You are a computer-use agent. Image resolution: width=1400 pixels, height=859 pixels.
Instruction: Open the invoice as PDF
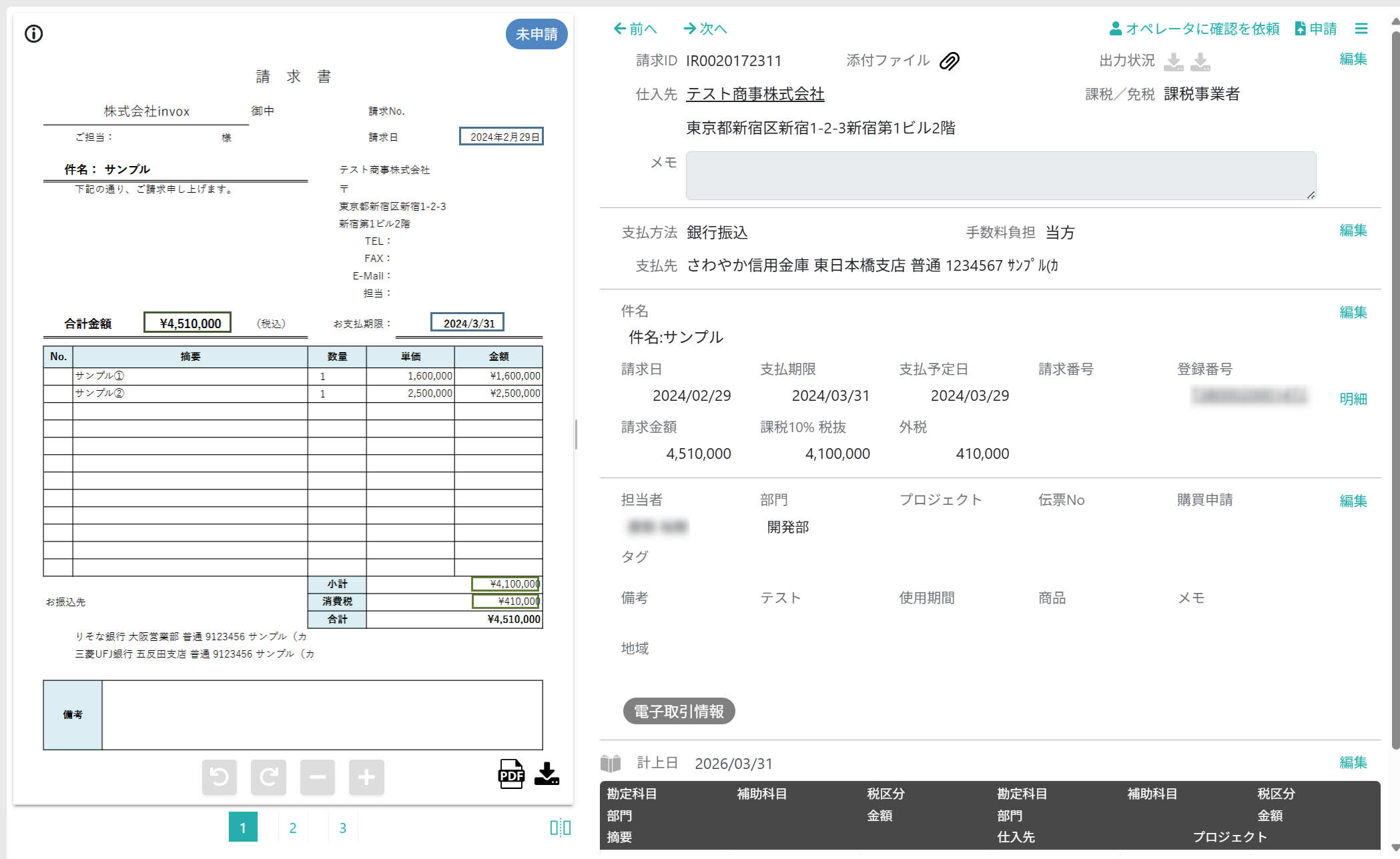(511, 774)
